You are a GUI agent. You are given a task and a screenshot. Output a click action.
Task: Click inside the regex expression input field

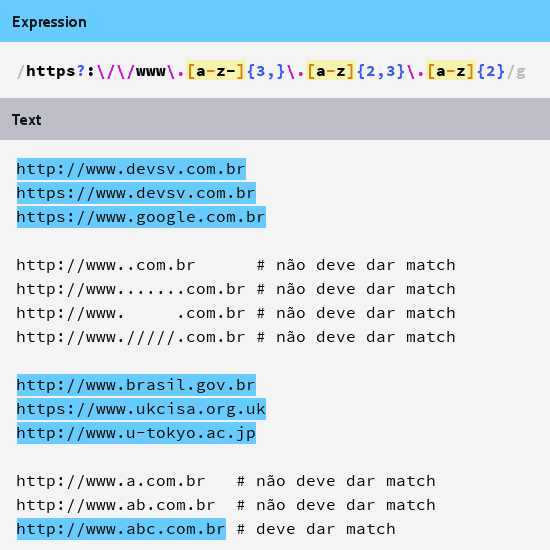[x=275, y=71]
